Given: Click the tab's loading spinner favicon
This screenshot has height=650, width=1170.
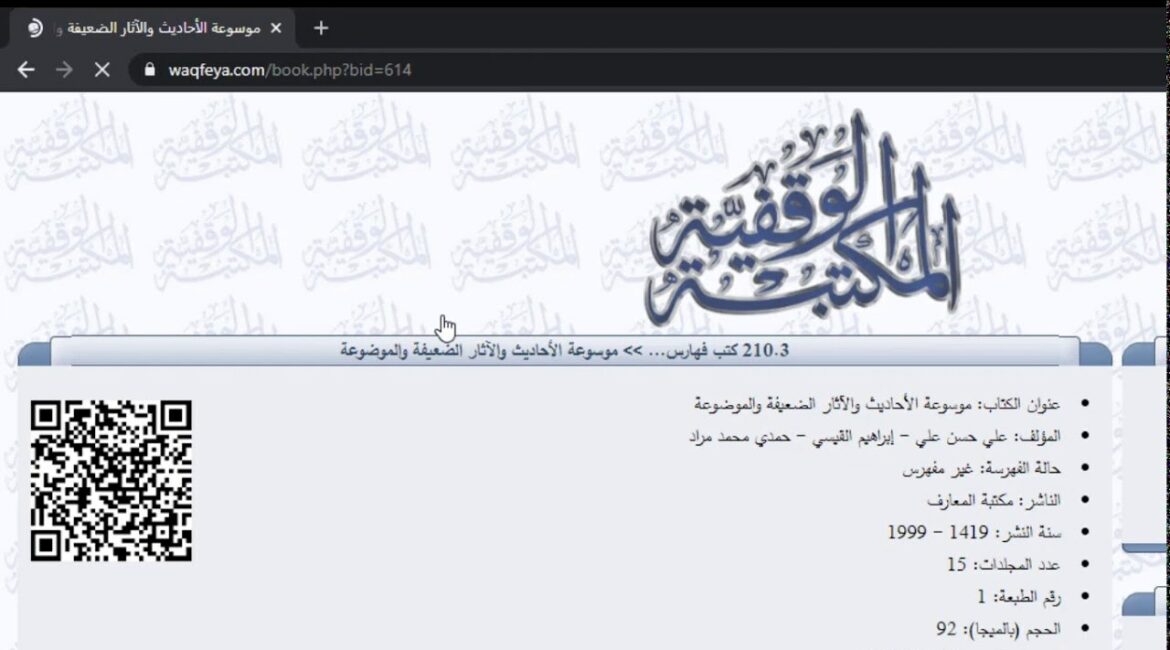Looking at the screenshot, I should point(35,28).
